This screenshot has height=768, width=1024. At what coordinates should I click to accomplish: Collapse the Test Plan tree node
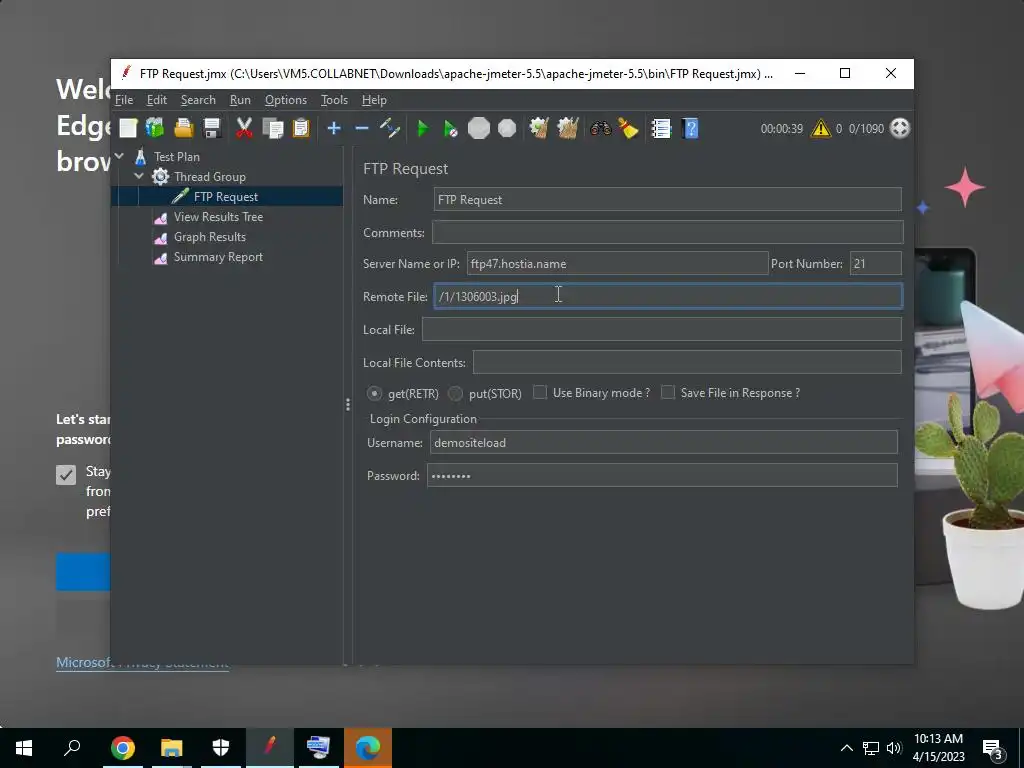(x=119, y=156)
